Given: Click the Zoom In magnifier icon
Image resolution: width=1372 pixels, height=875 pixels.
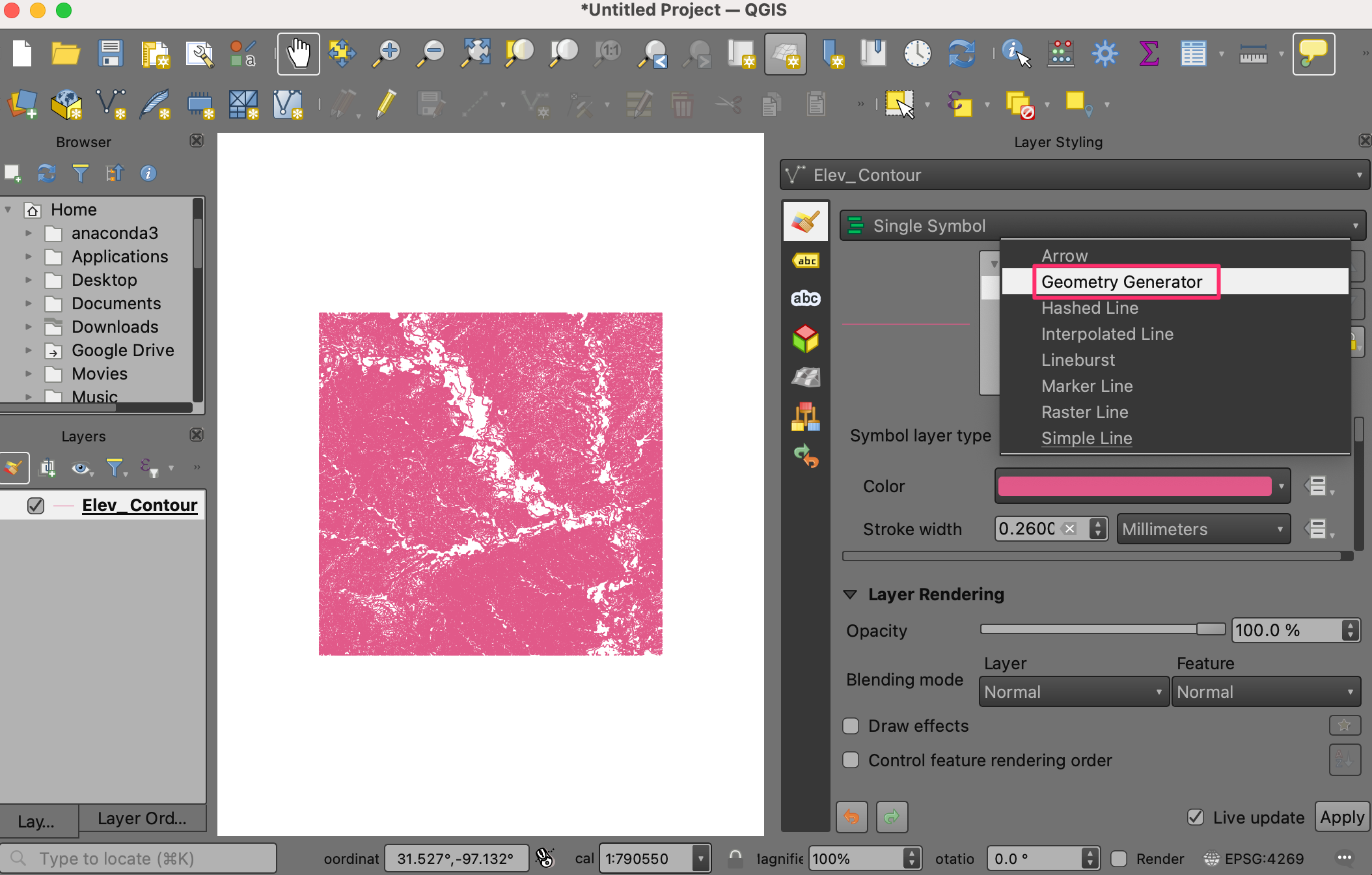Looking at the screenshot, I should [x=387, y=53].
